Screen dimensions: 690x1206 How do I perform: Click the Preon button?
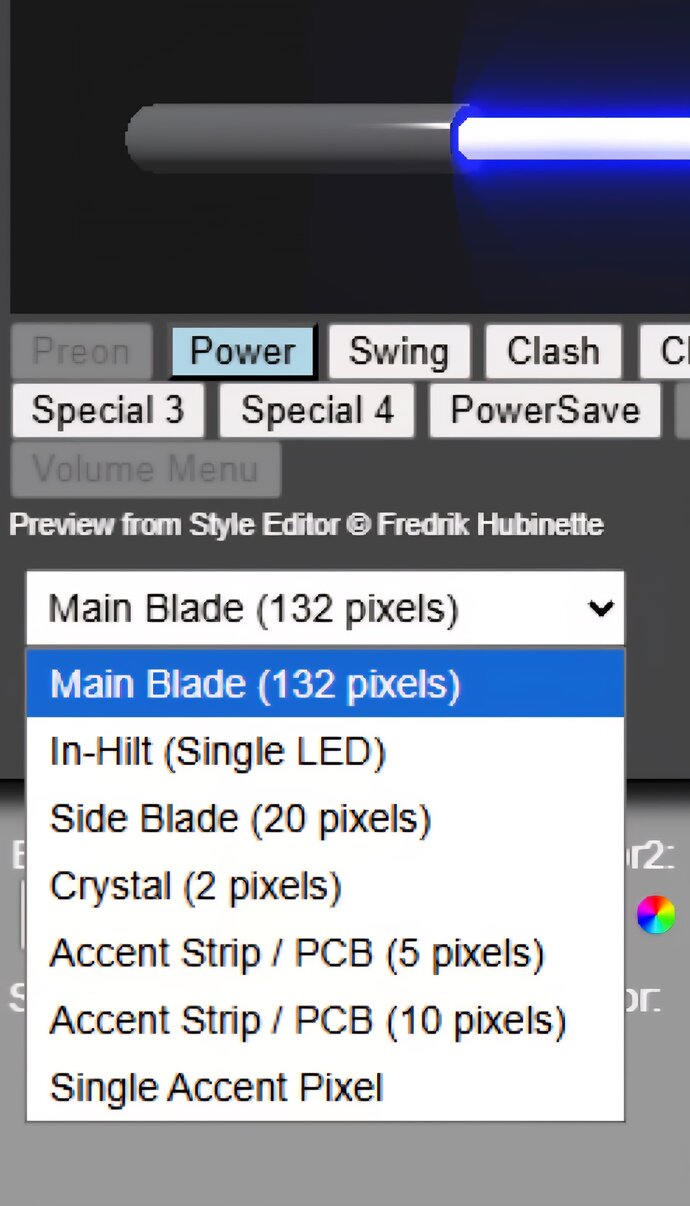pos(81,352)
